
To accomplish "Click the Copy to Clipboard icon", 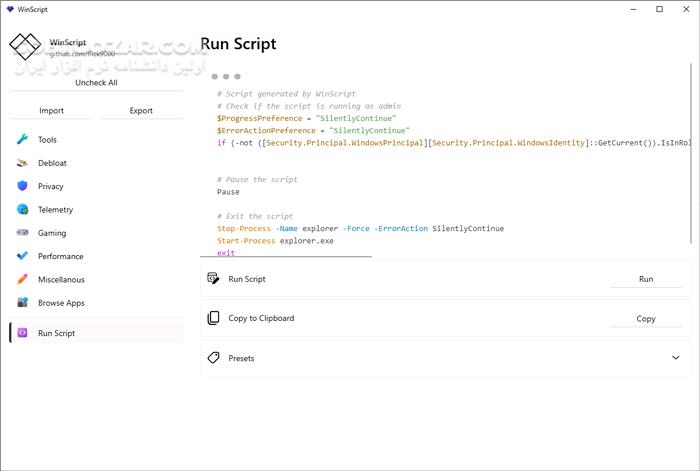I will (213, 318).
